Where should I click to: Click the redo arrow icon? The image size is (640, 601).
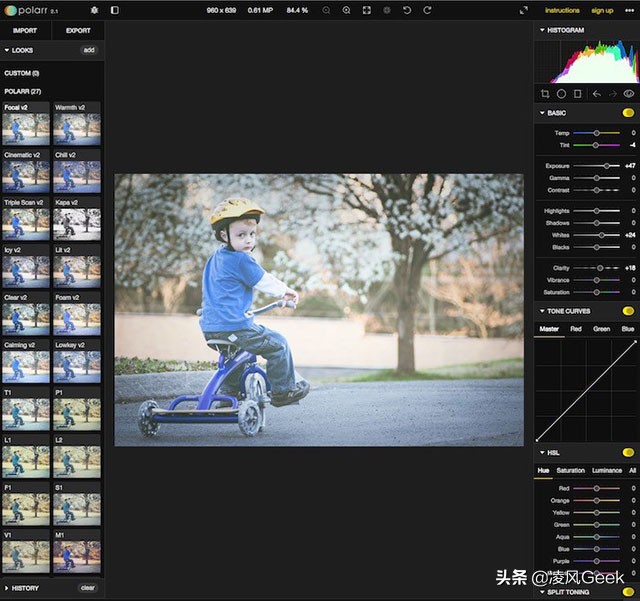[x=427, y=10]
